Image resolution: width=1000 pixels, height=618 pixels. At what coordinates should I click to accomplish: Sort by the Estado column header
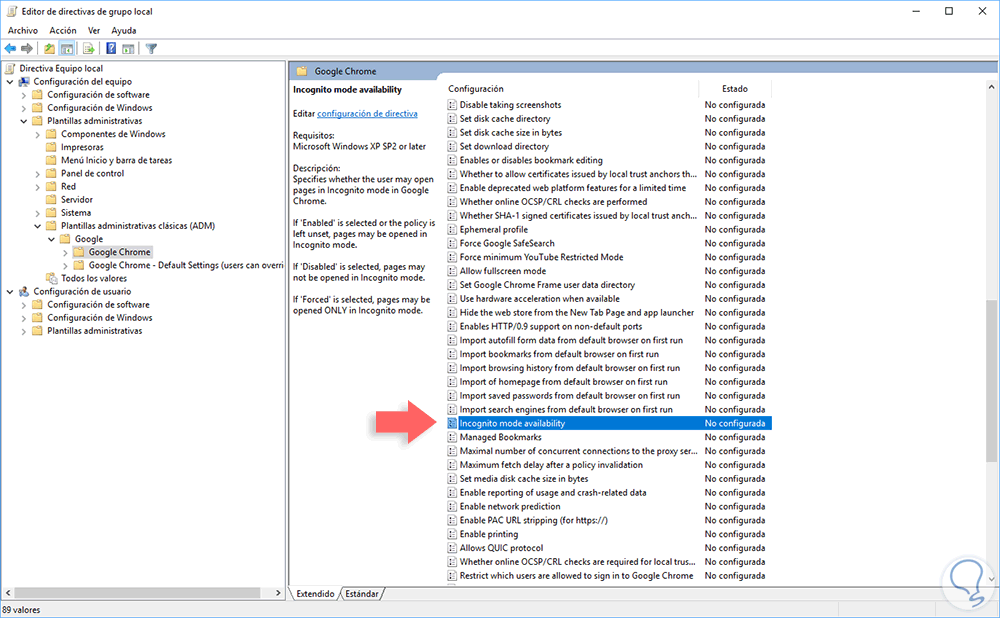tap(735, 89)
